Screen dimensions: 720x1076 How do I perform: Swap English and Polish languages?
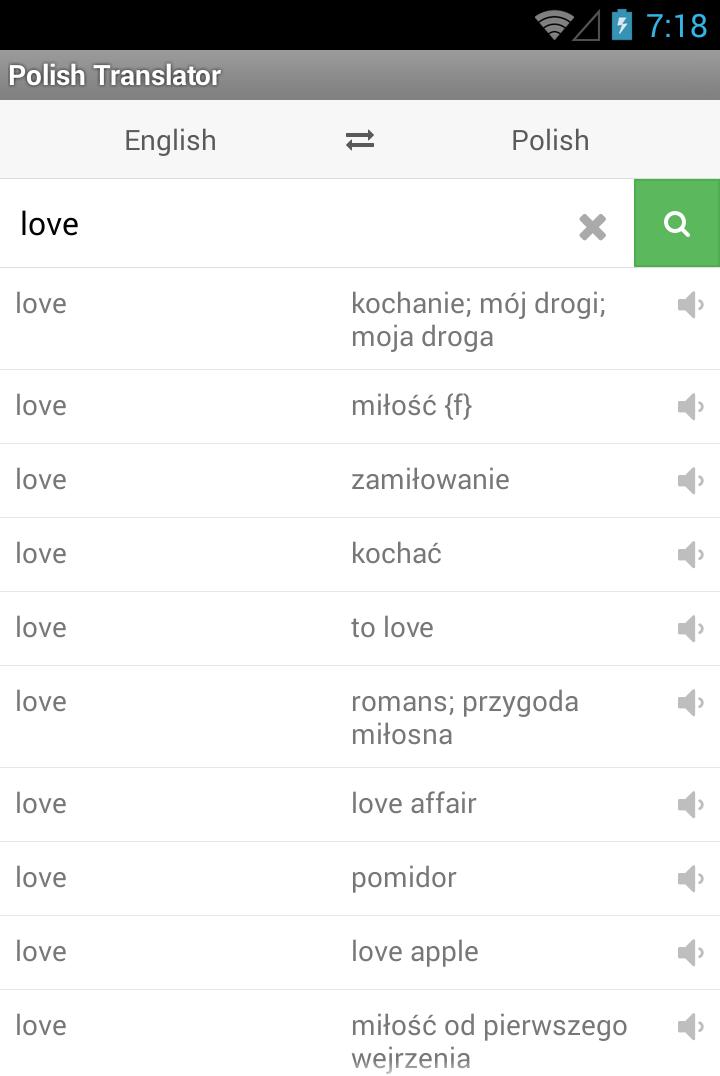[x=360, y=140]
